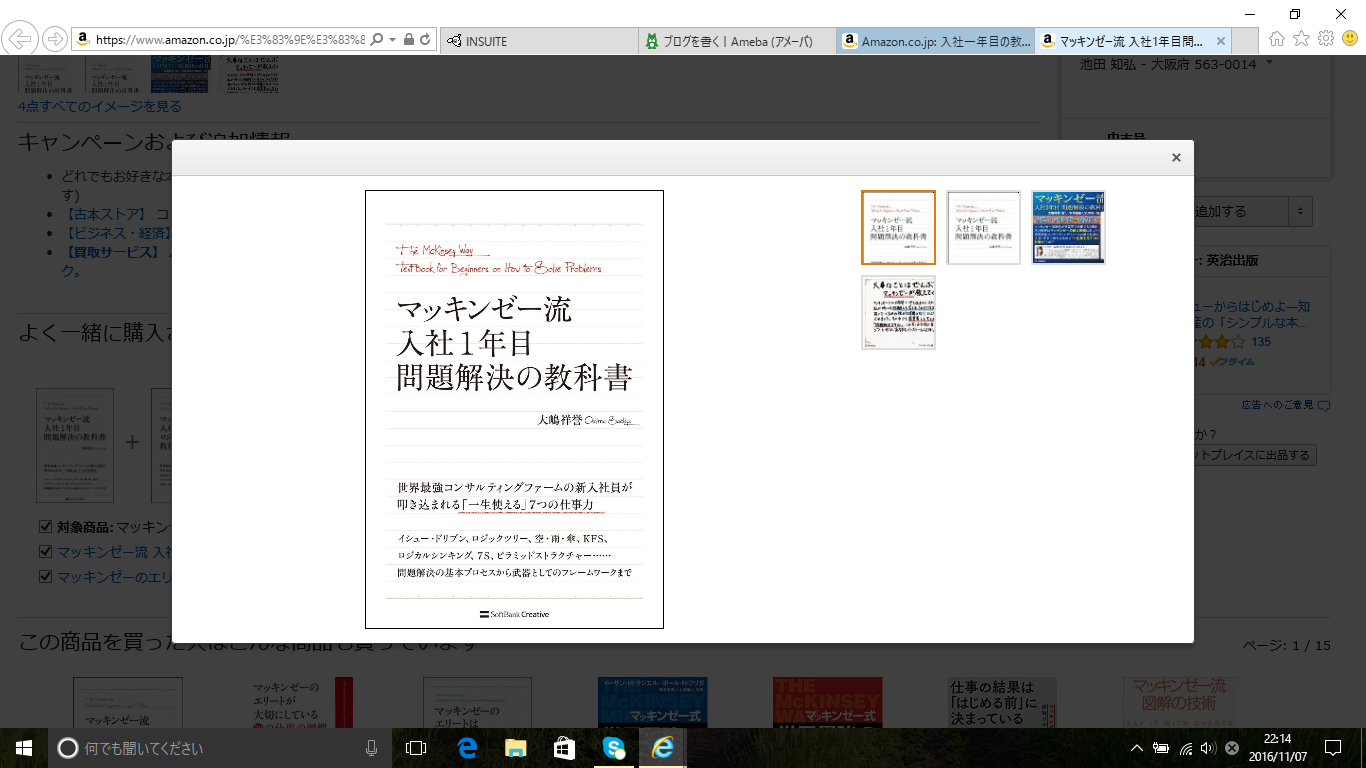
Task: Click the 4点すべてのイメージを見る link
Action: pyautogui.click(x=100, y=106)
